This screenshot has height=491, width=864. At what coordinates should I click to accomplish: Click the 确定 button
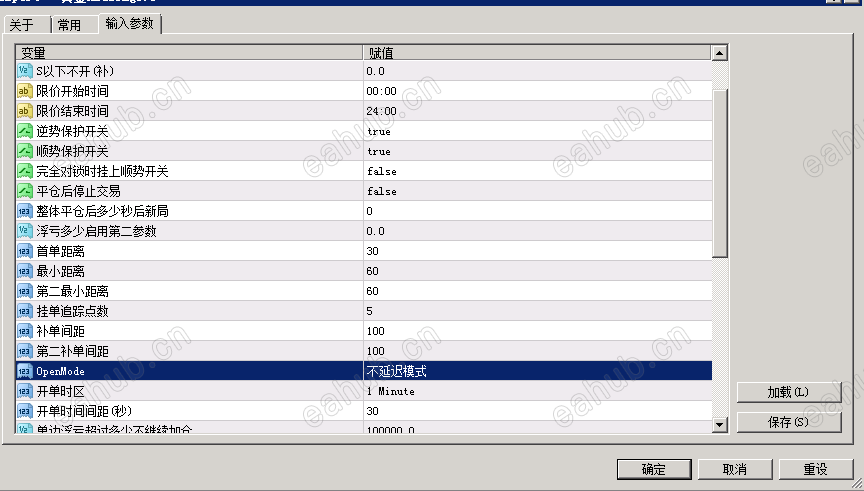click(x=654, y=470)
